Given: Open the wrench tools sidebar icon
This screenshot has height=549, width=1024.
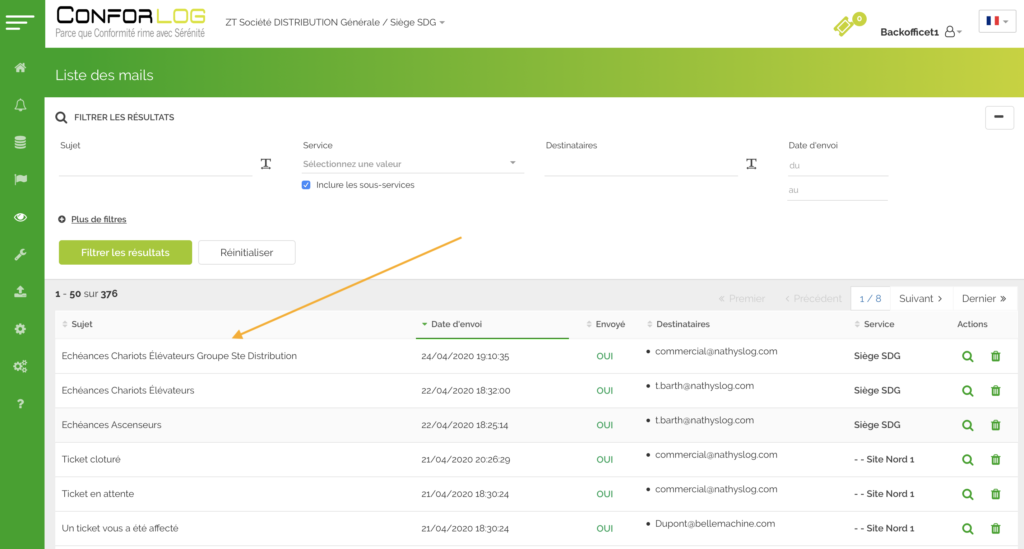Looking at the screenshot, I should coord(20,255).
